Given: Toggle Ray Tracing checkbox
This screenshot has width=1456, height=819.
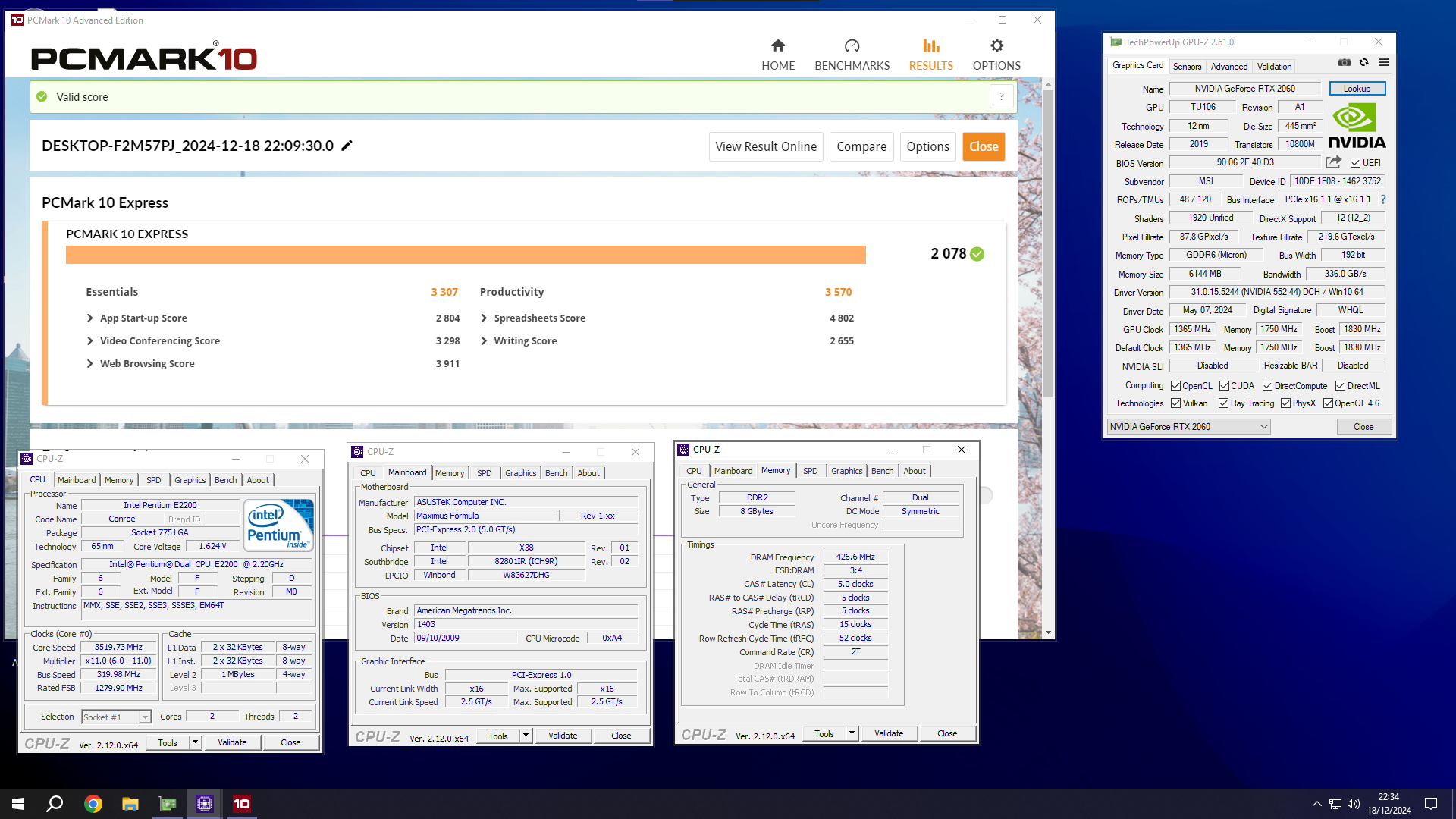Looking at the screenshot, I should coord(1223,403).
